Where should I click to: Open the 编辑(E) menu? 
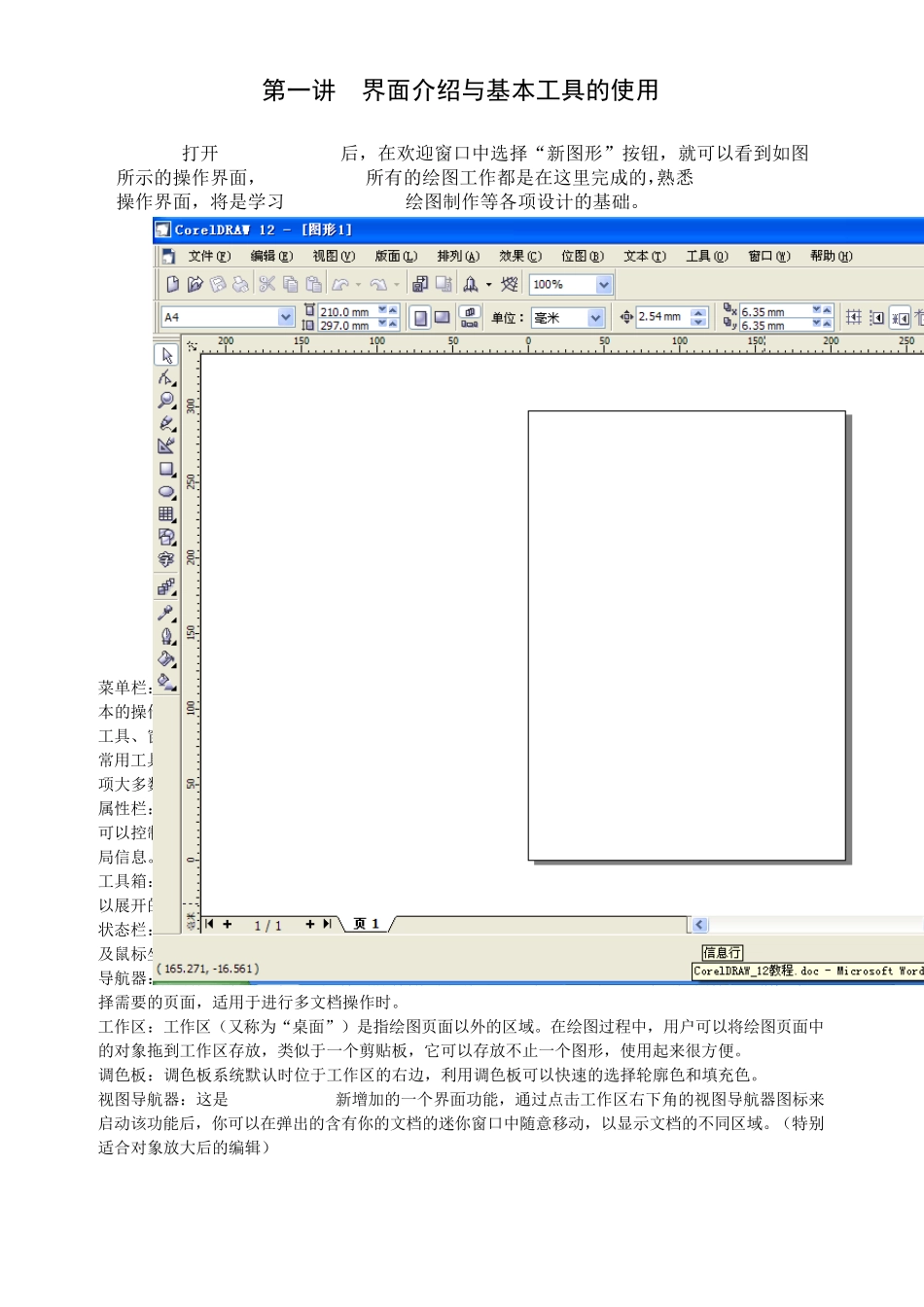click(271, 256)
